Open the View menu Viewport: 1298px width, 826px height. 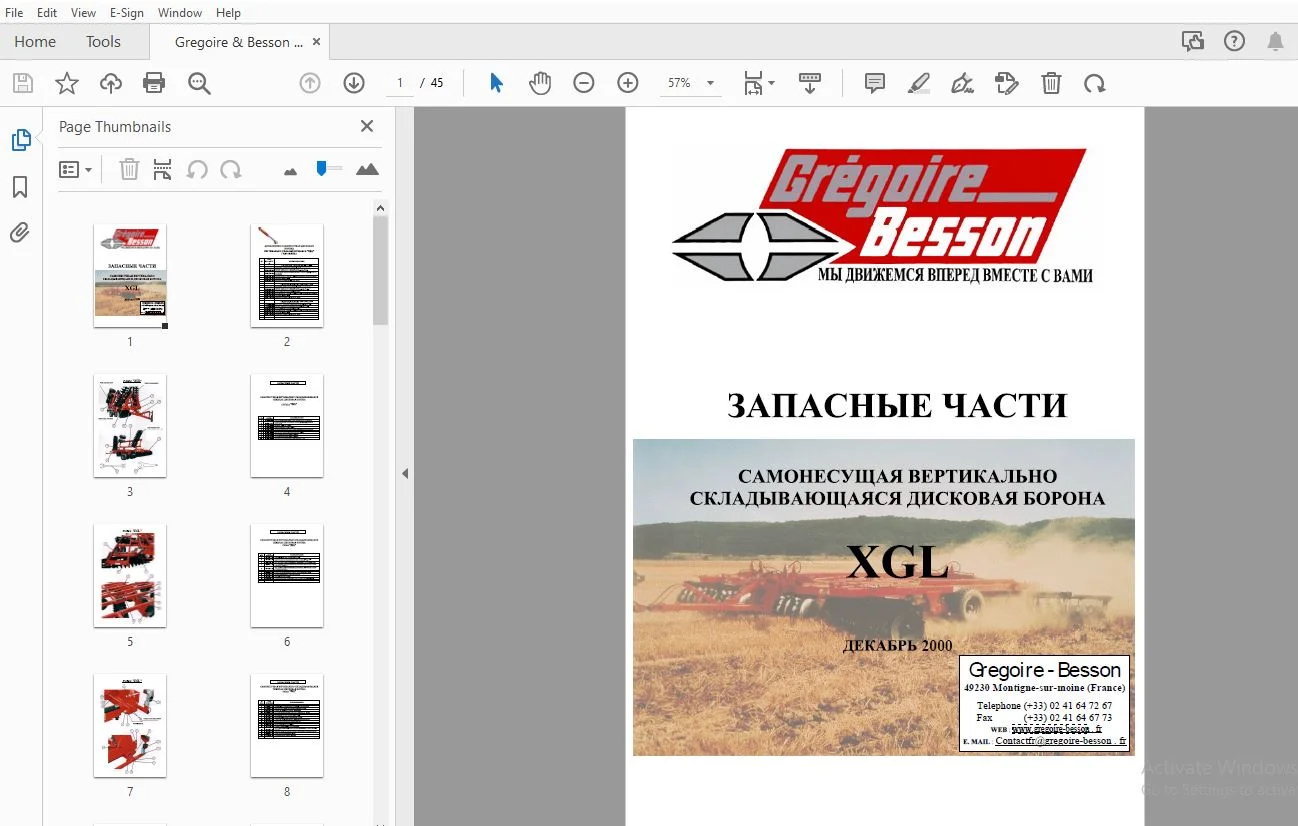84,13
